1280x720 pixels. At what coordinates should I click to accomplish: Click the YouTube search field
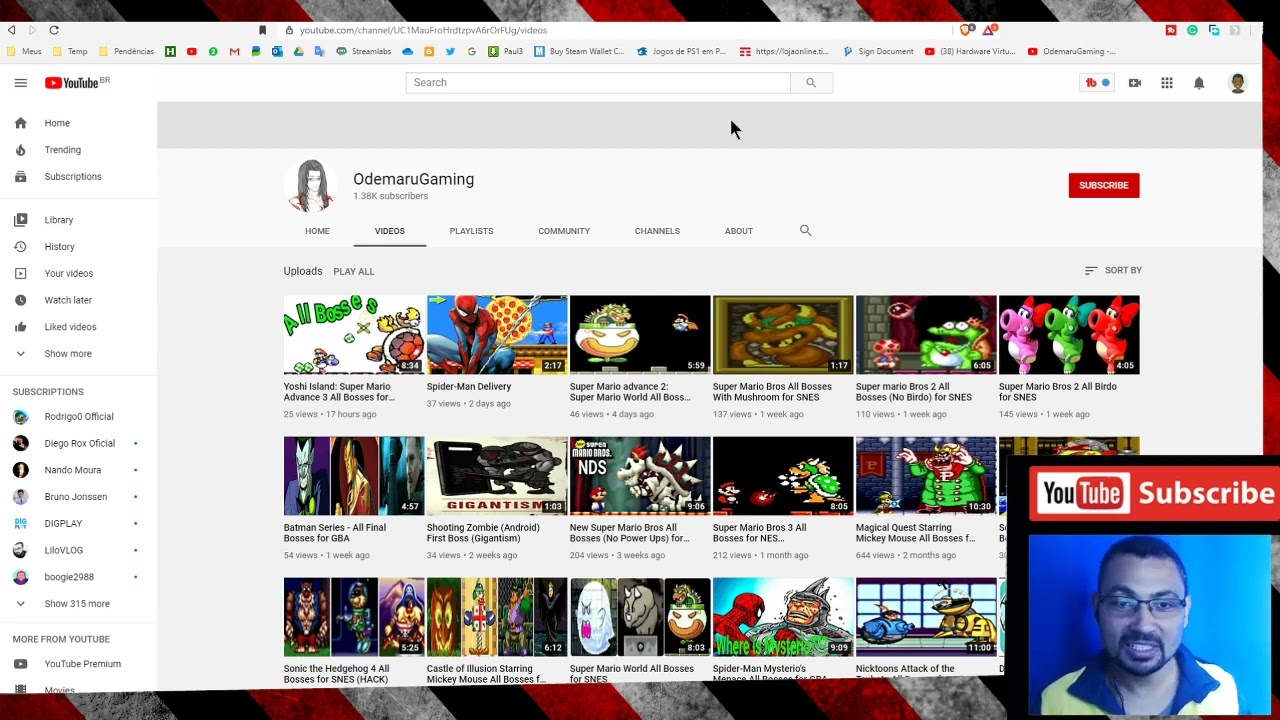(x=598, y=83)
